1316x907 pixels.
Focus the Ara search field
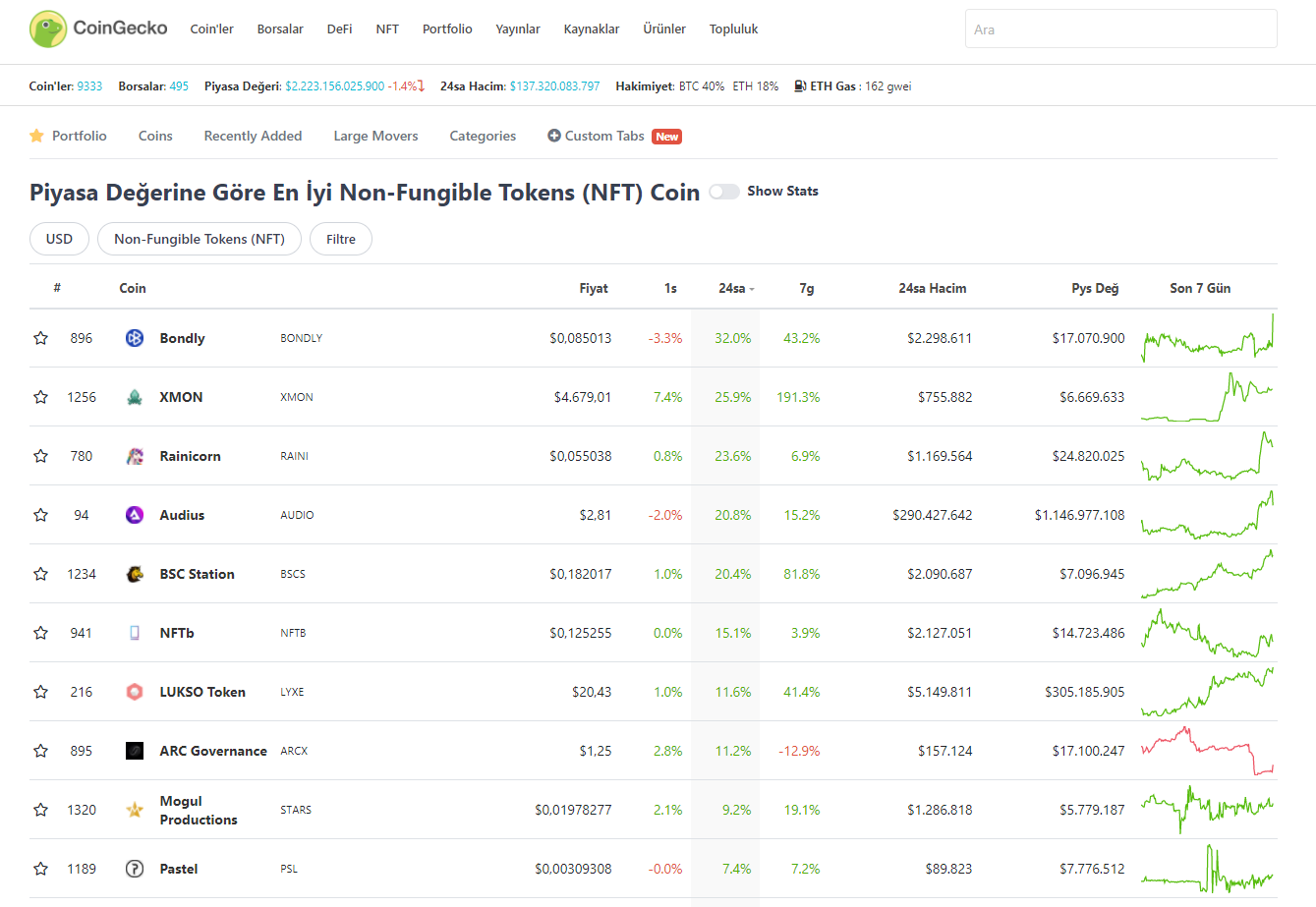(1121, 29)
